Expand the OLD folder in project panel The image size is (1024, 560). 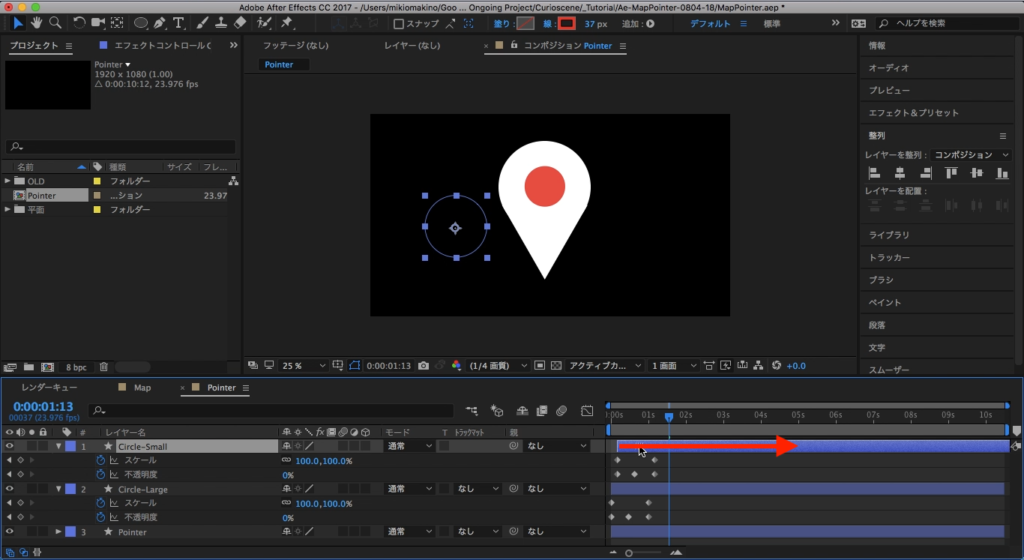(x=8, y=181)
